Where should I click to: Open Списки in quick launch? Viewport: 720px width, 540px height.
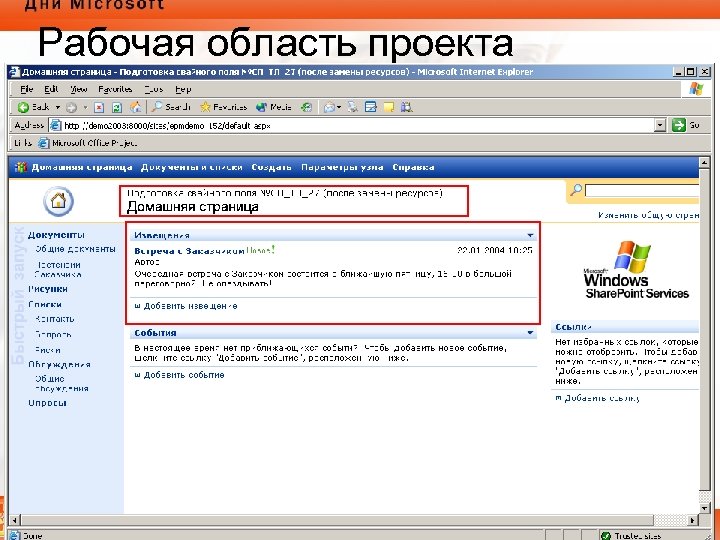pyautogui.click(x=45, y=304)
